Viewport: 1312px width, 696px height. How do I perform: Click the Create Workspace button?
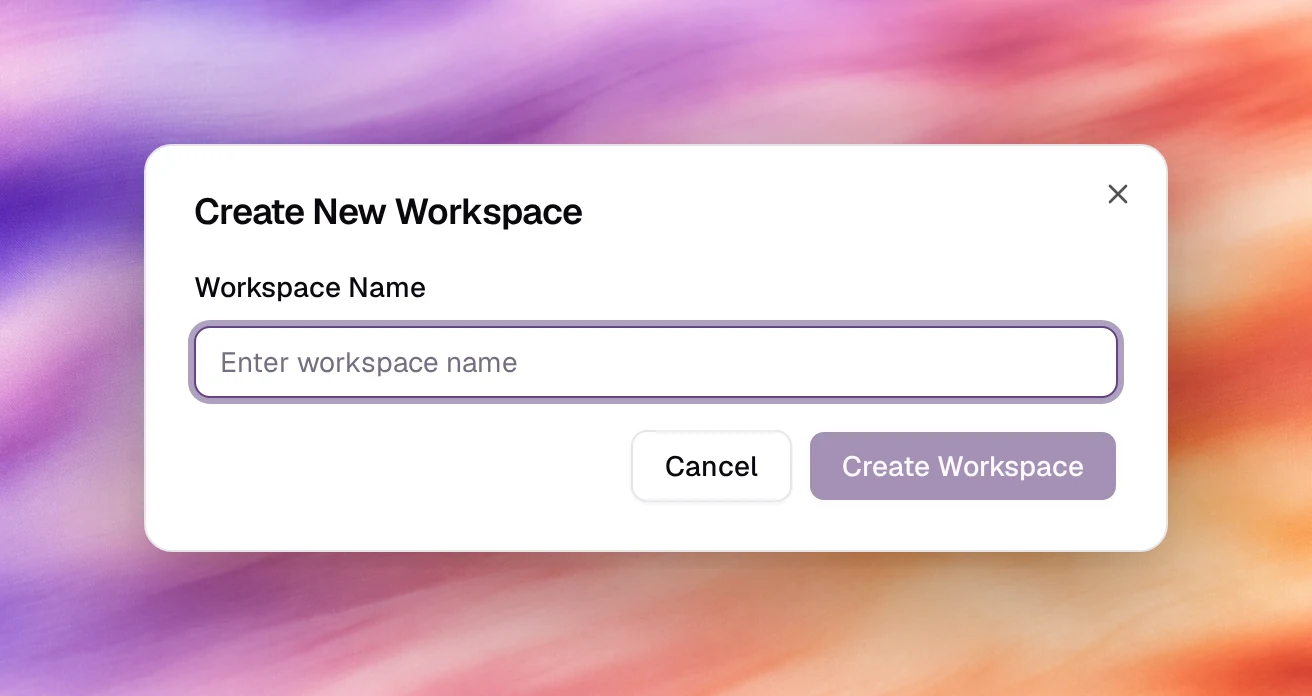click(963, 466)
